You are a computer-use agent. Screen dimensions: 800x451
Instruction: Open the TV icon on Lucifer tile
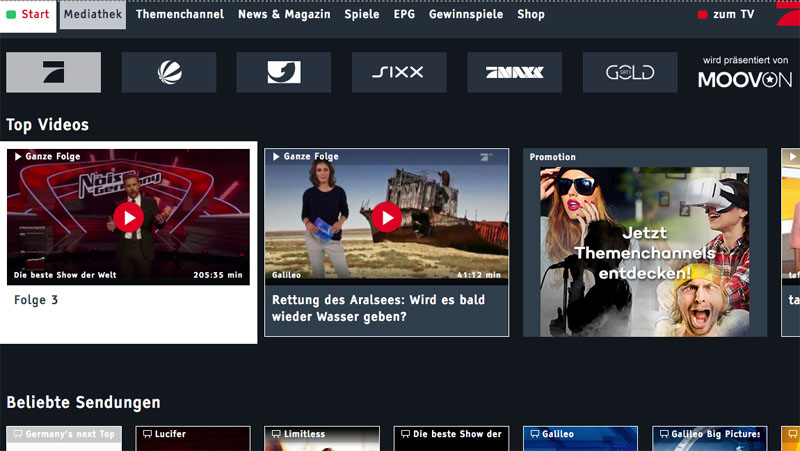[147, 434]
